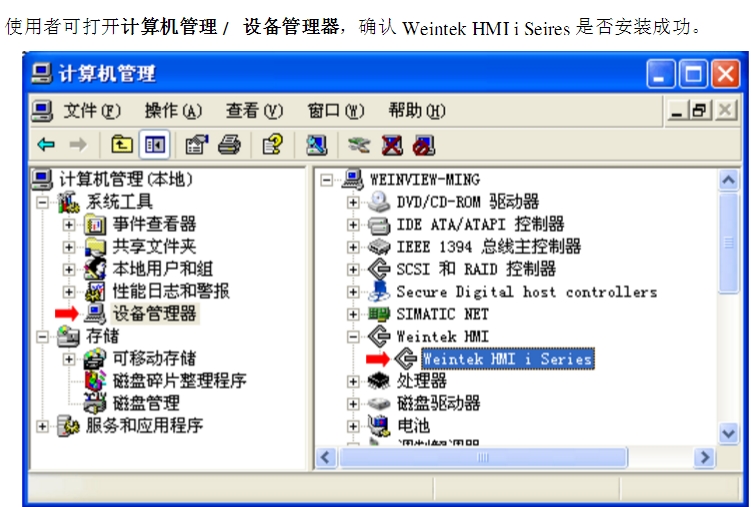
Task: Expand the 事件查看器 node
Action: (69, 224)
